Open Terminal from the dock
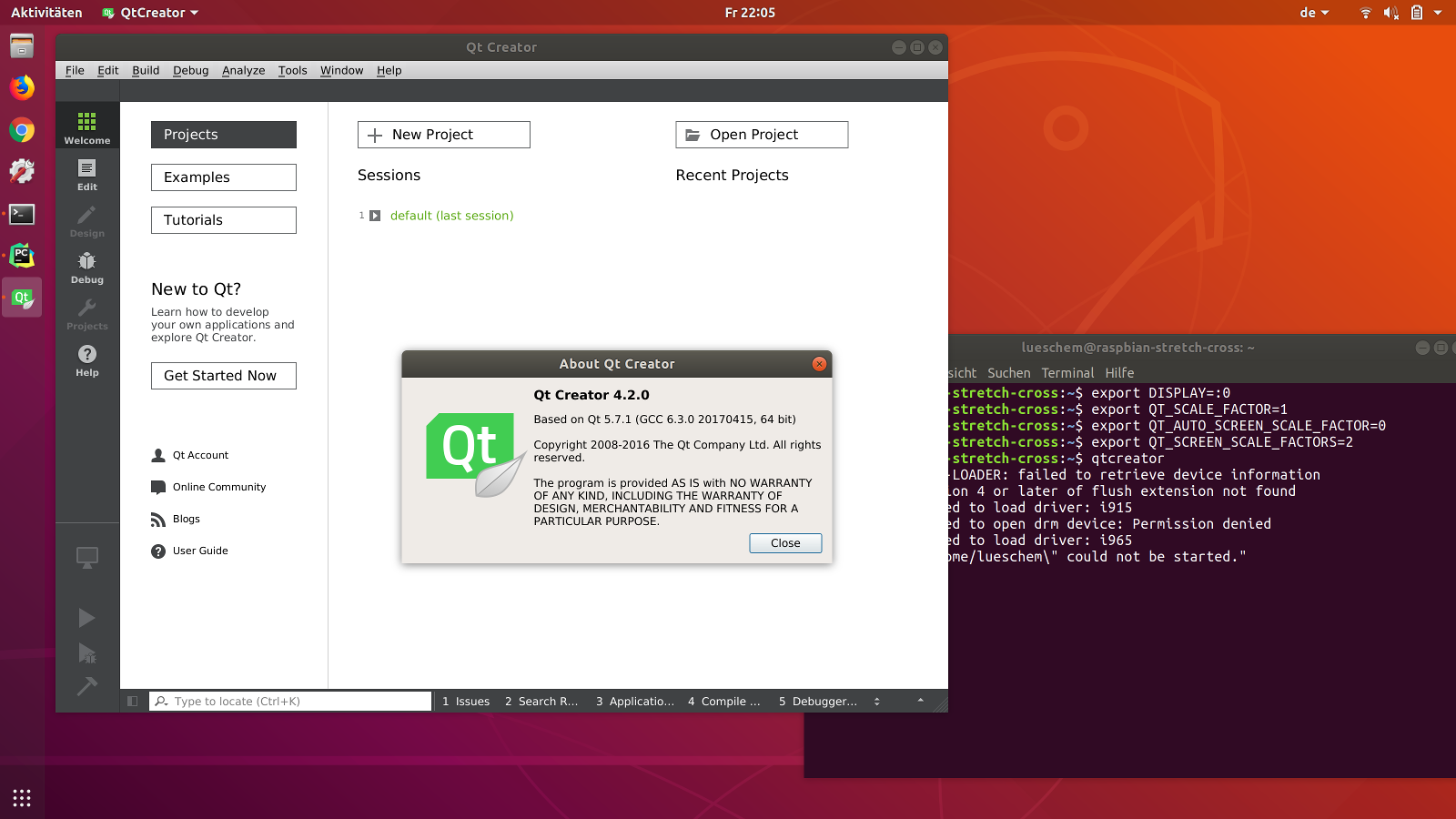Screen dimensions: 1456x819 tap(22, 214)
